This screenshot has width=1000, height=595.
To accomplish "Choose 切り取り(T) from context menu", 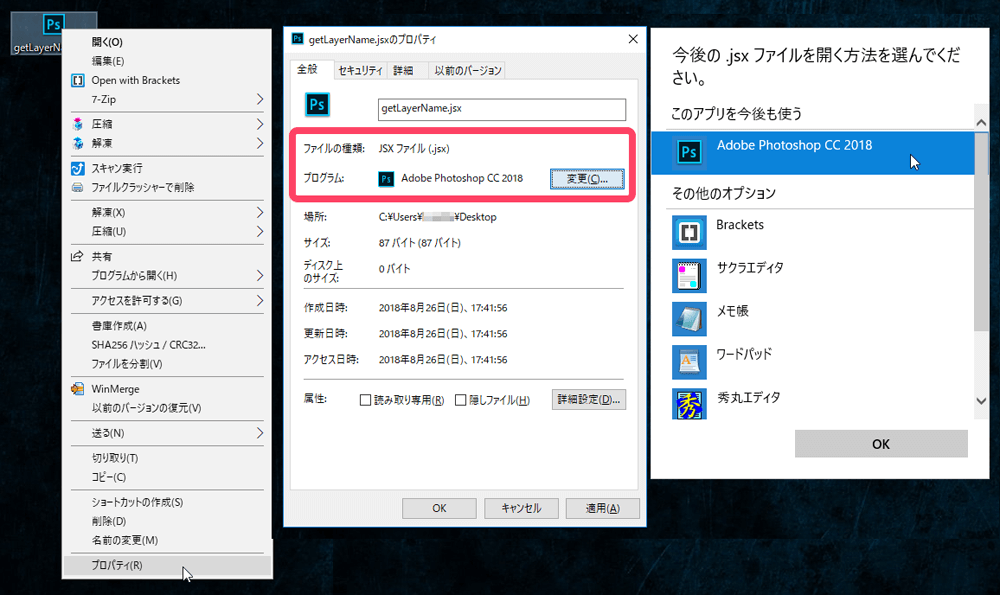I will tap(167, 458).
